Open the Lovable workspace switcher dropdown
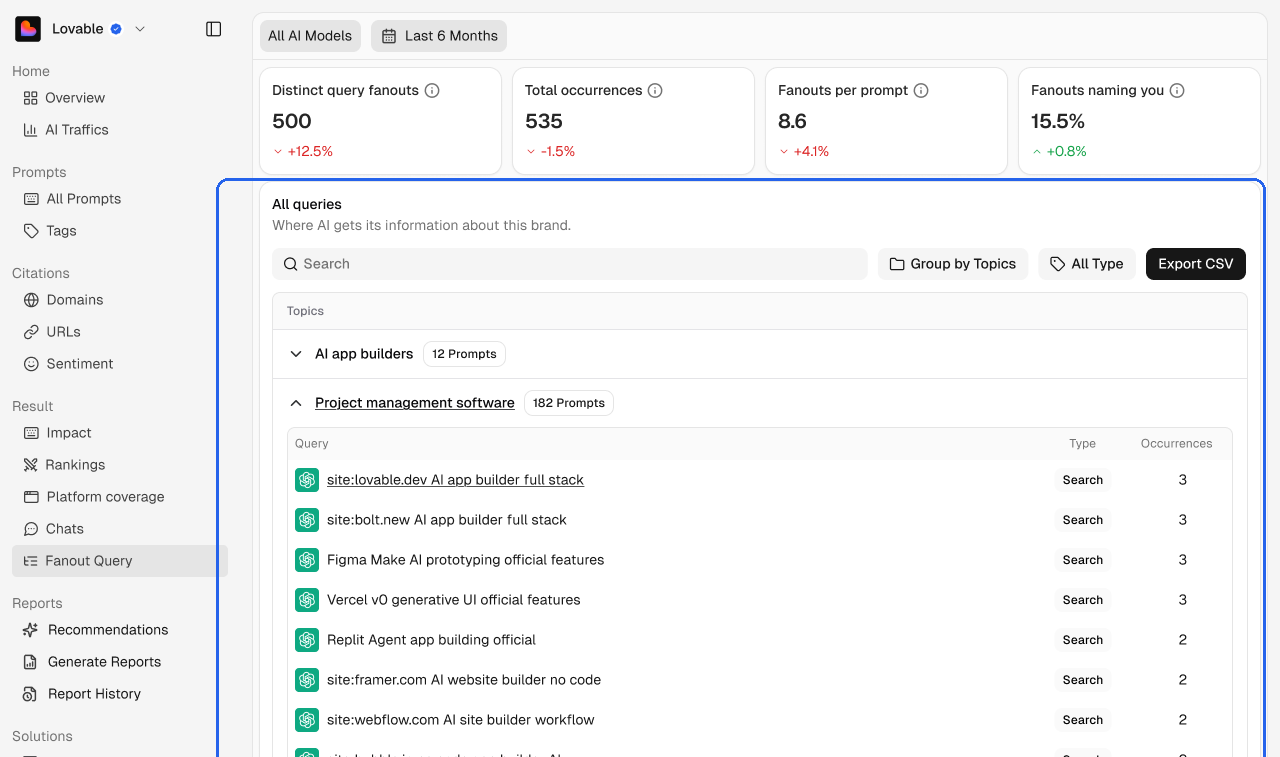 140,29
